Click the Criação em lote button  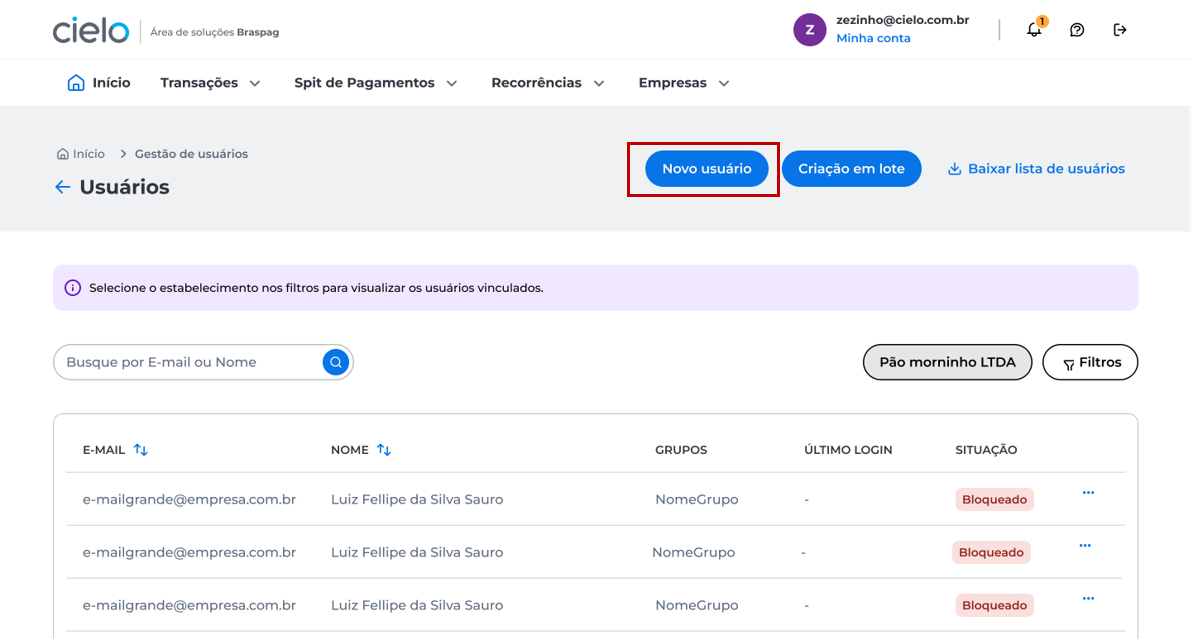click(851, 169)
